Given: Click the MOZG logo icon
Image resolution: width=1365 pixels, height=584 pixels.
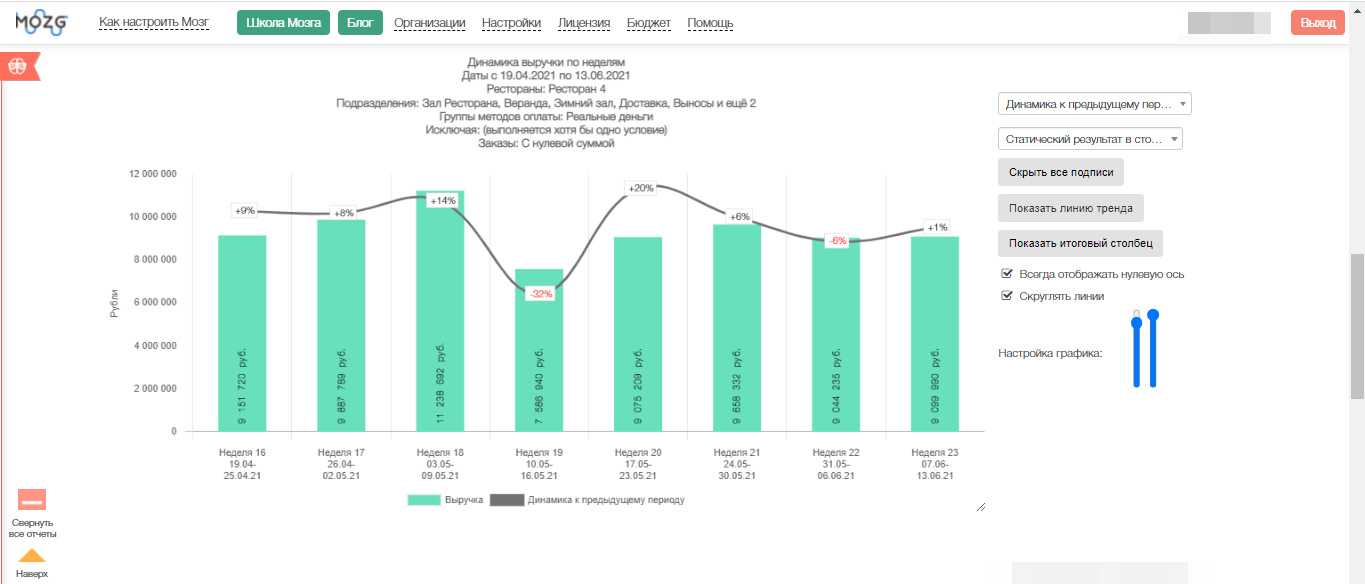Looking at the screenshot, I should [40, 22].
